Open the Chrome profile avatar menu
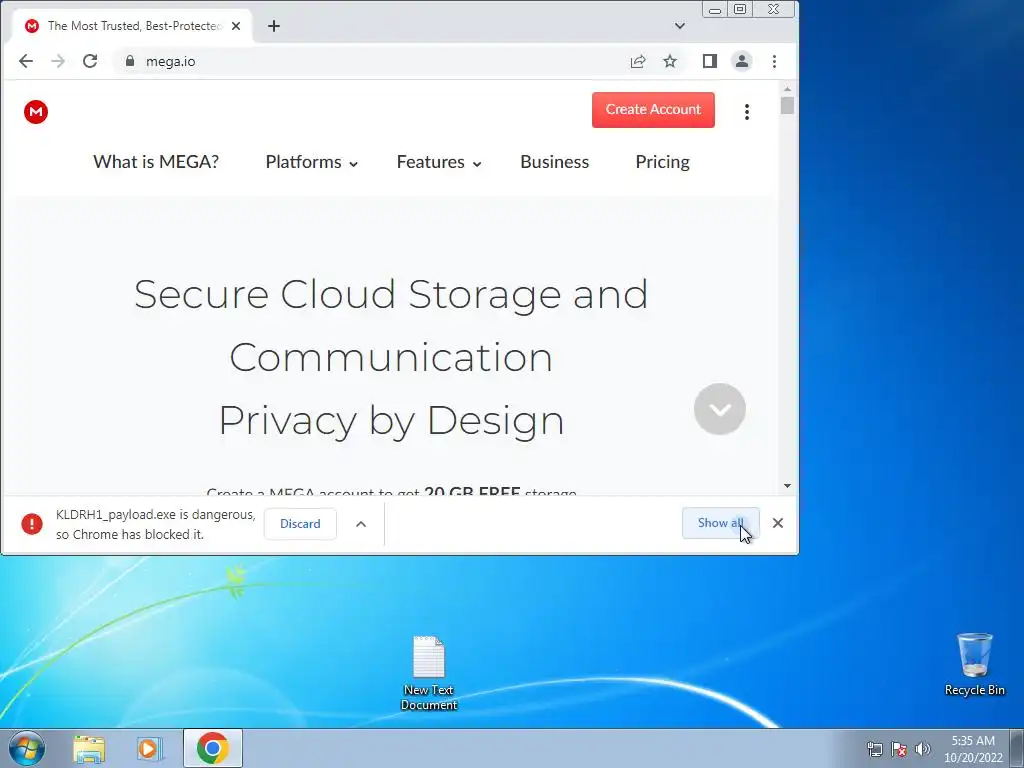This screenshot has height=768, width=1024. tap(742, 61)
